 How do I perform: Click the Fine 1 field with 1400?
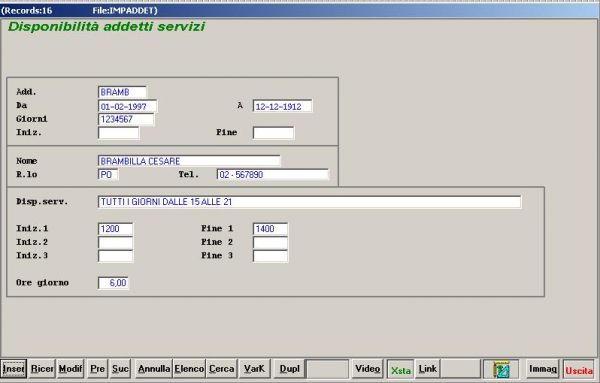click(270, 229)
